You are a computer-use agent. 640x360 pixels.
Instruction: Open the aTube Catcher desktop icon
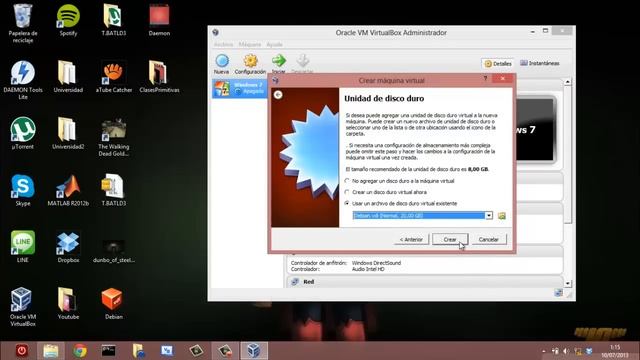[113, 77]
